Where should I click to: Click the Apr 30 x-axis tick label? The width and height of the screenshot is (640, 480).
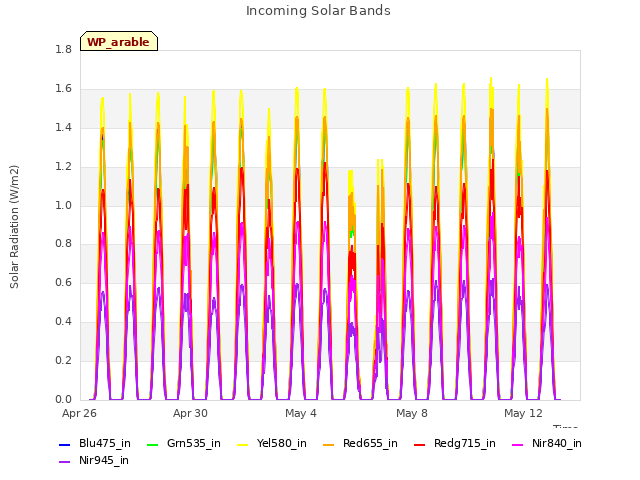tap(190, 413)
